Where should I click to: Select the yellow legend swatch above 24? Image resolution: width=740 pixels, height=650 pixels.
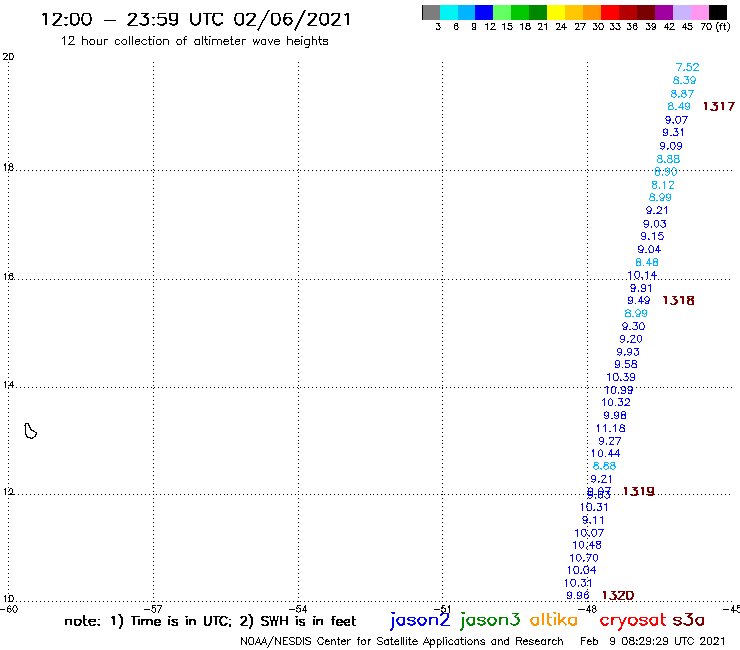tap(556, 12)
